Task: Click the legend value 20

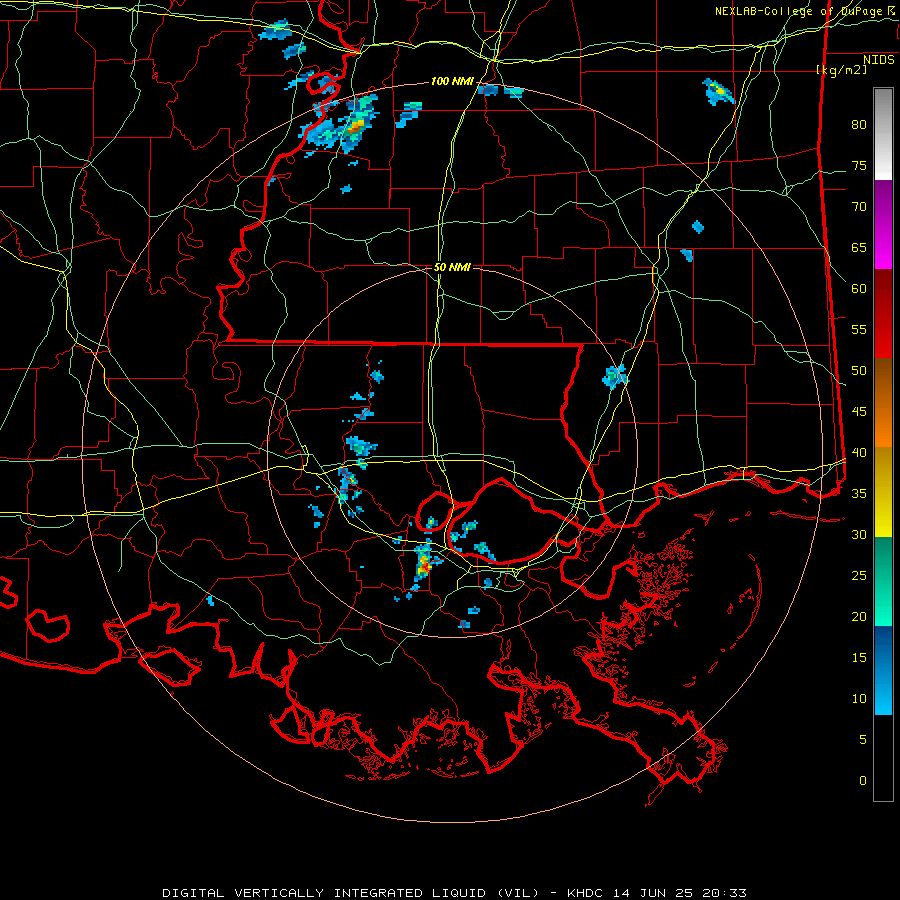Action: coord(859,617)
